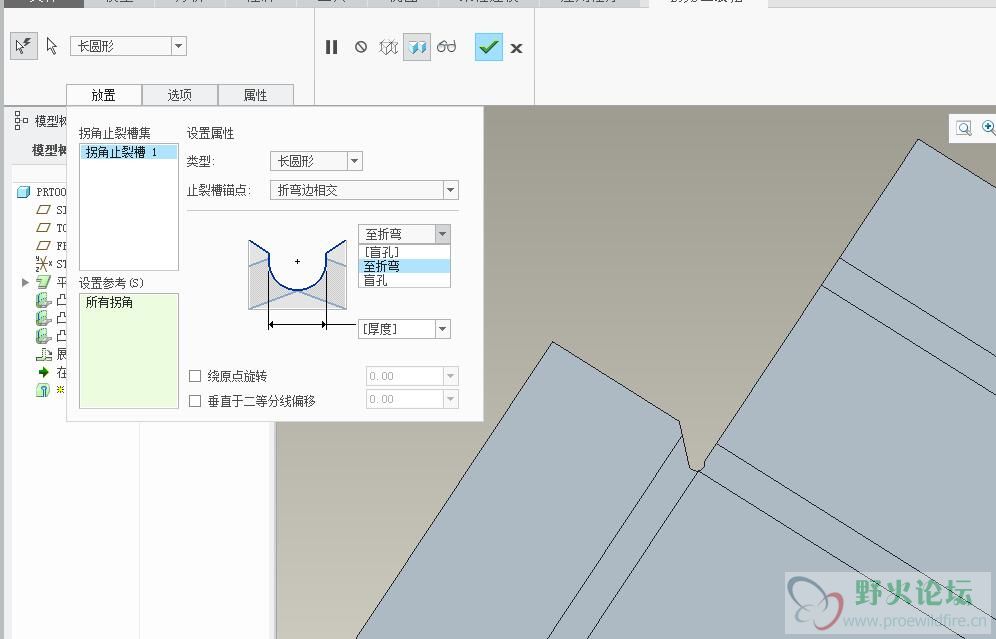Select the lightning-arrow selection filter tool
The width and height of the screenshot is (996, 639).
(x=24, y=46)
